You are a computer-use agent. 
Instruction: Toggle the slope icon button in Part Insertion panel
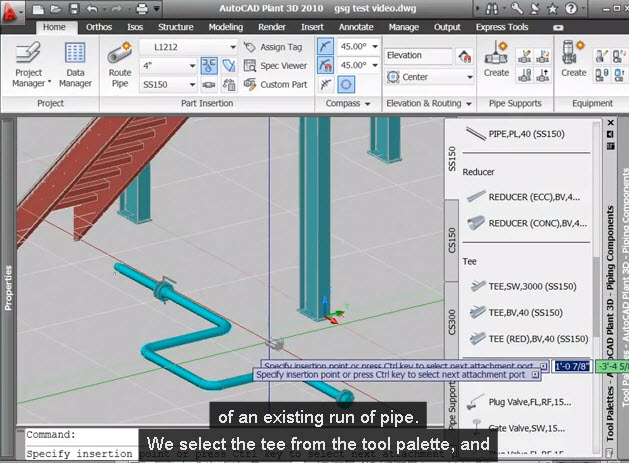229,66
